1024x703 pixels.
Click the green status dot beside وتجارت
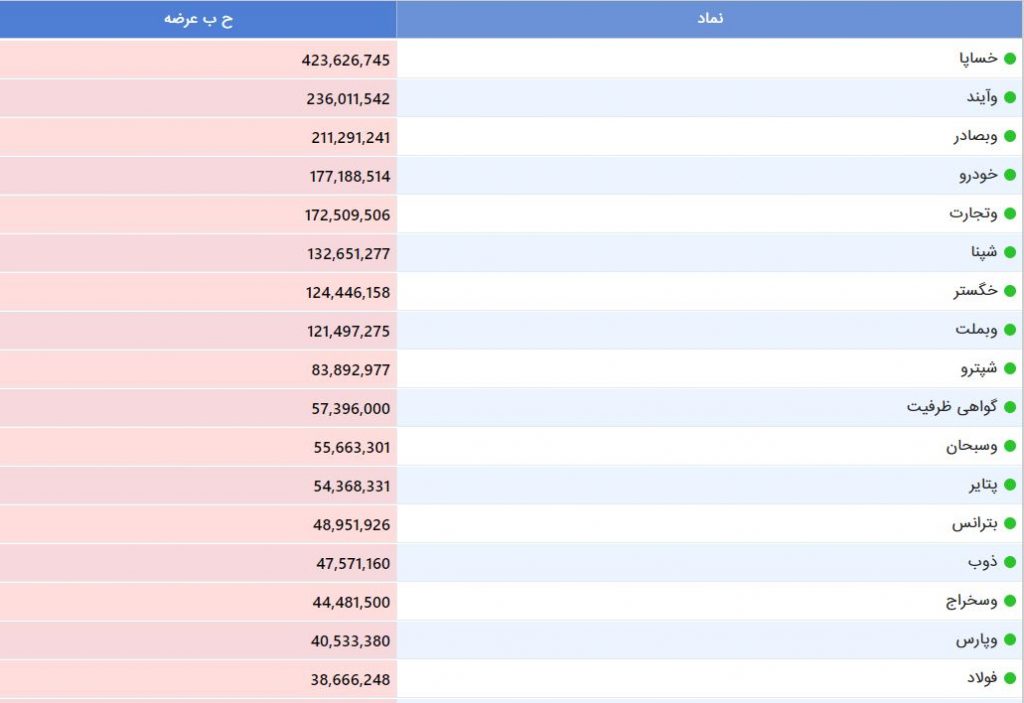1010,214
